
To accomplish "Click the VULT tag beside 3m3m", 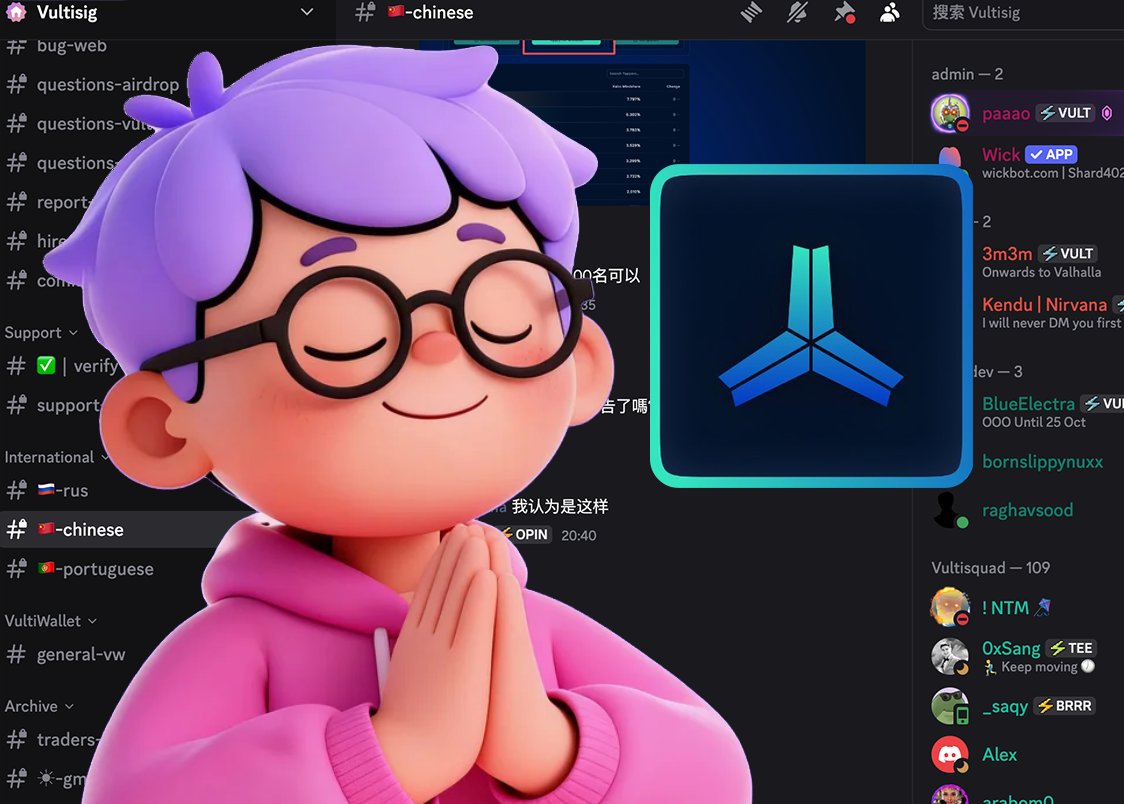I will coord(1068,254).
